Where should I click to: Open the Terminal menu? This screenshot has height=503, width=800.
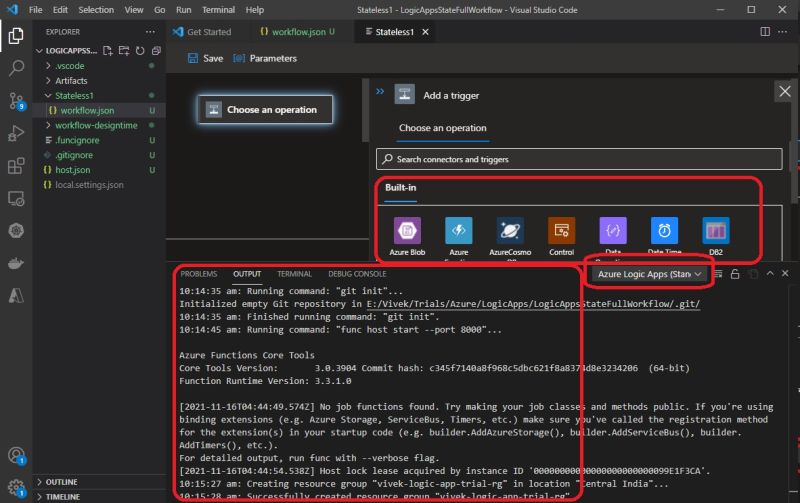[x=218, y=10]
